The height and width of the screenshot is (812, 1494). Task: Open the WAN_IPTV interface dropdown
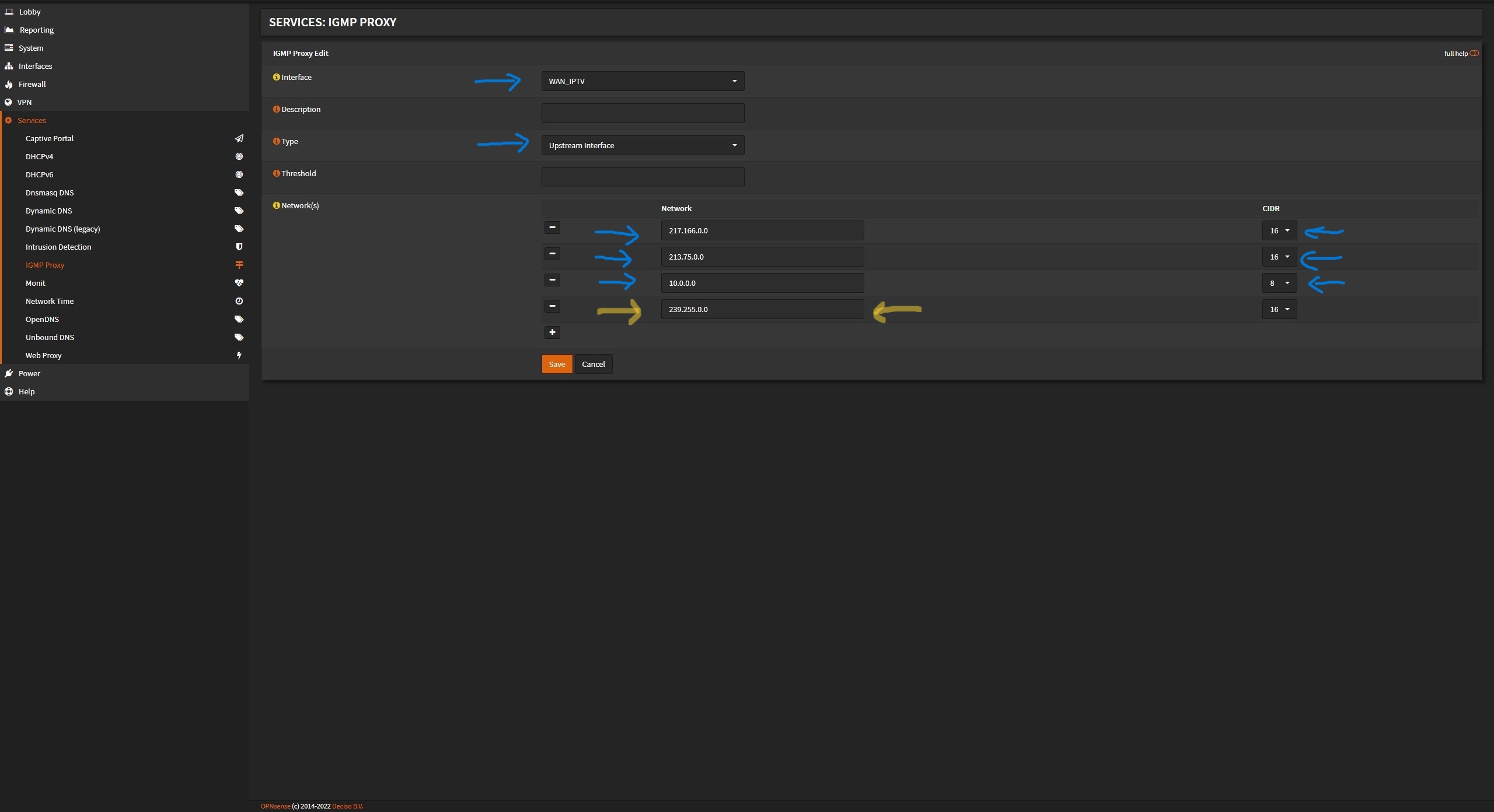pos(643,81)
